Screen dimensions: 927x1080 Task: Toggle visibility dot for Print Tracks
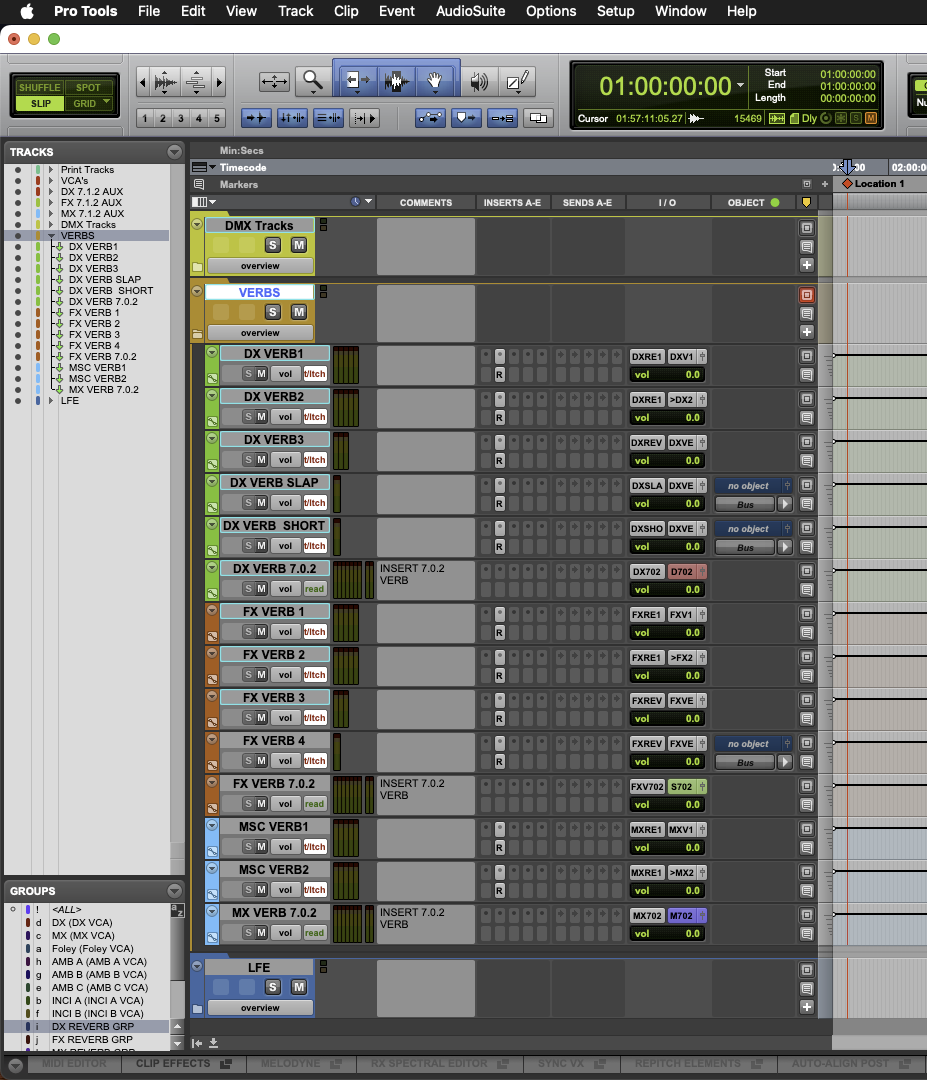click(x=18, y=169)
